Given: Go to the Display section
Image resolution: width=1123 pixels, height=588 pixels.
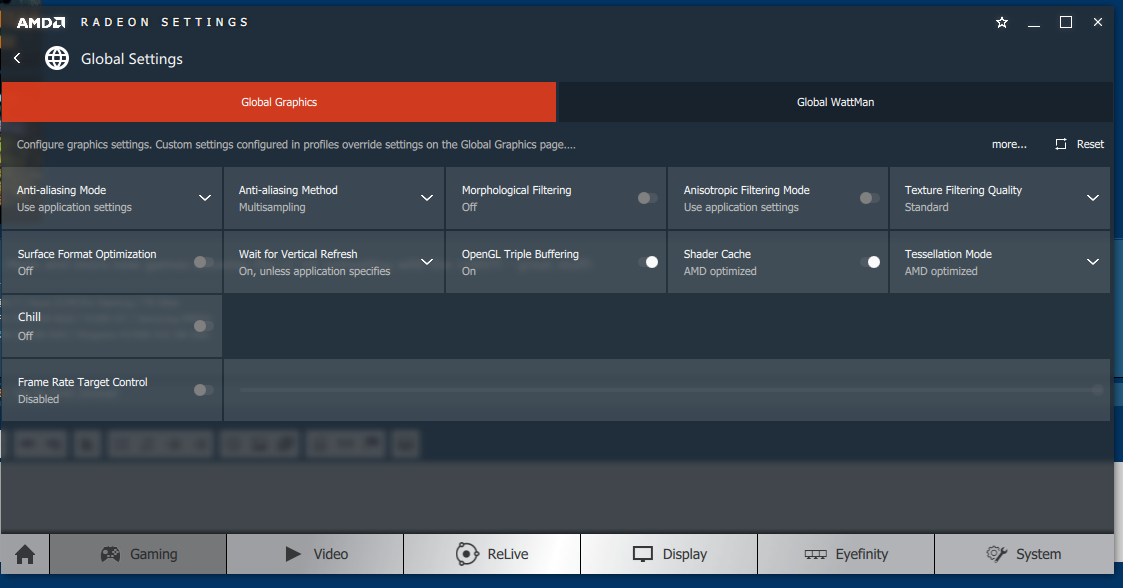Looking at the screenshot, I should click(x=669, y=554).
